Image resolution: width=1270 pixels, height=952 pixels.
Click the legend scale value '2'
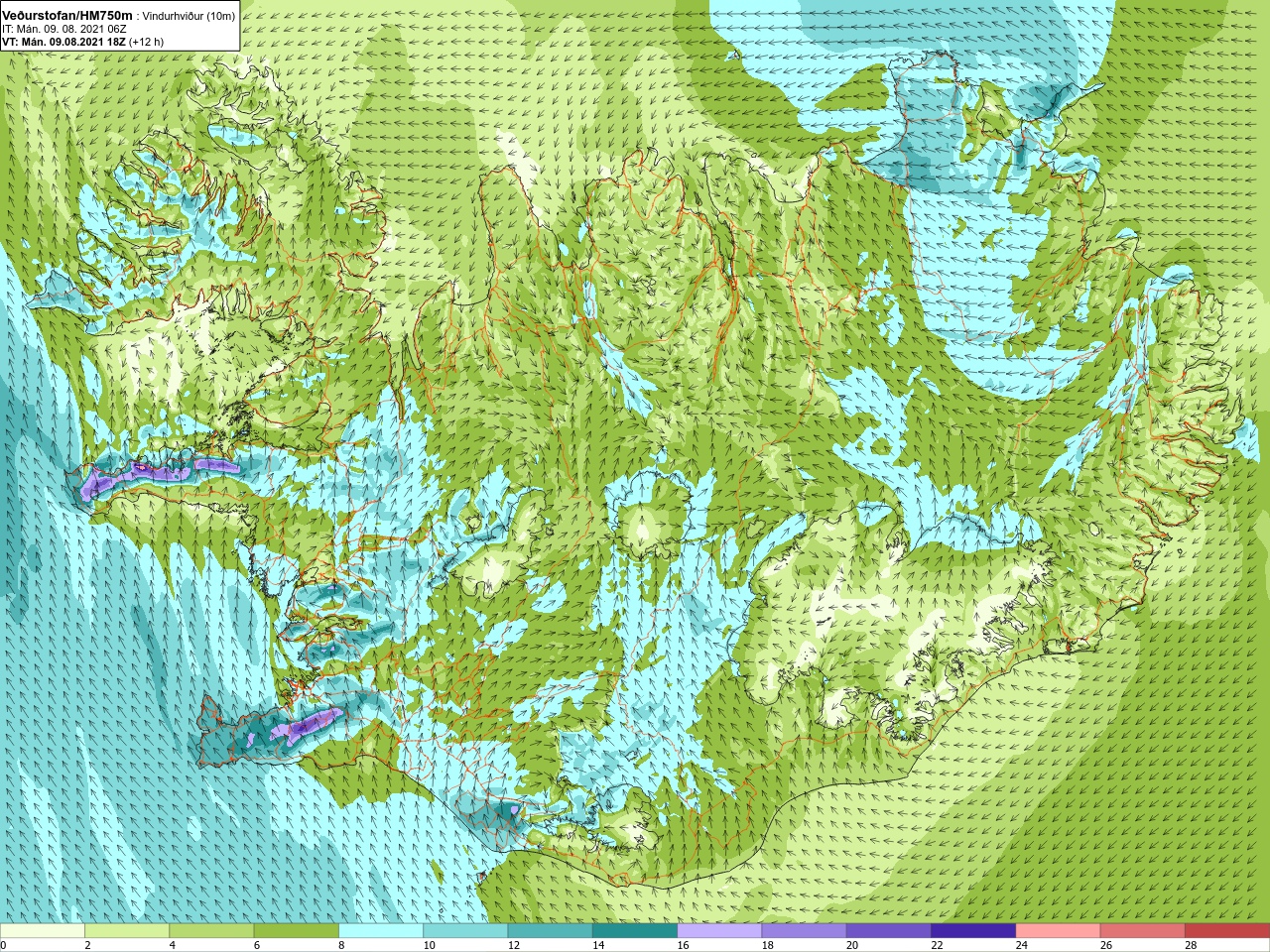pos(87,945)
